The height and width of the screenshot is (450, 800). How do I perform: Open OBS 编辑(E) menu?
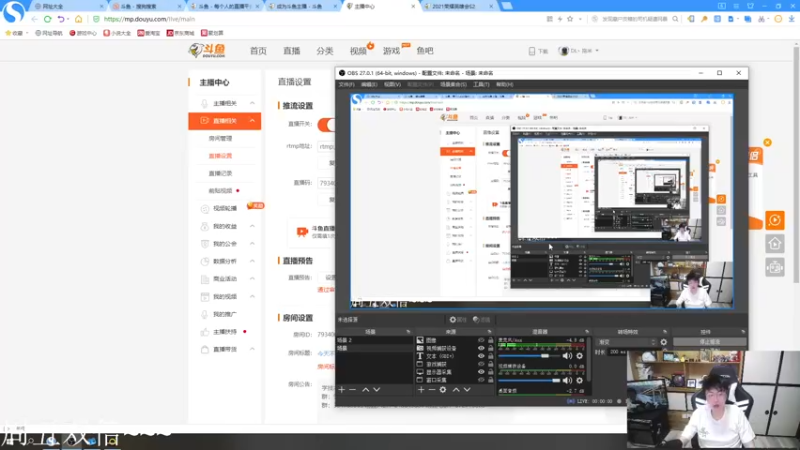coord(369,85)
